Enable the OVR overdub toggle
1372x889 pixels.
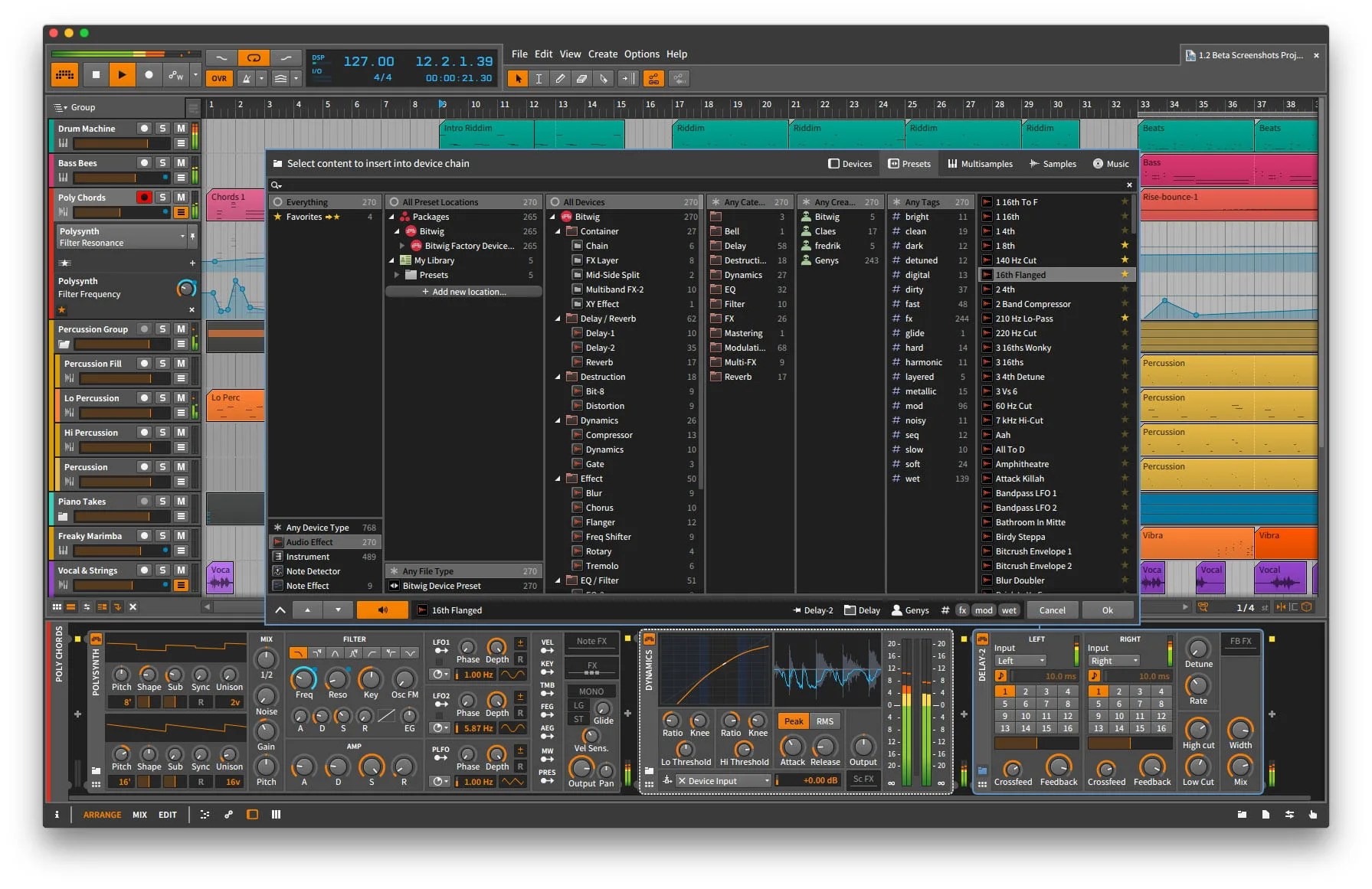(219, 77)
